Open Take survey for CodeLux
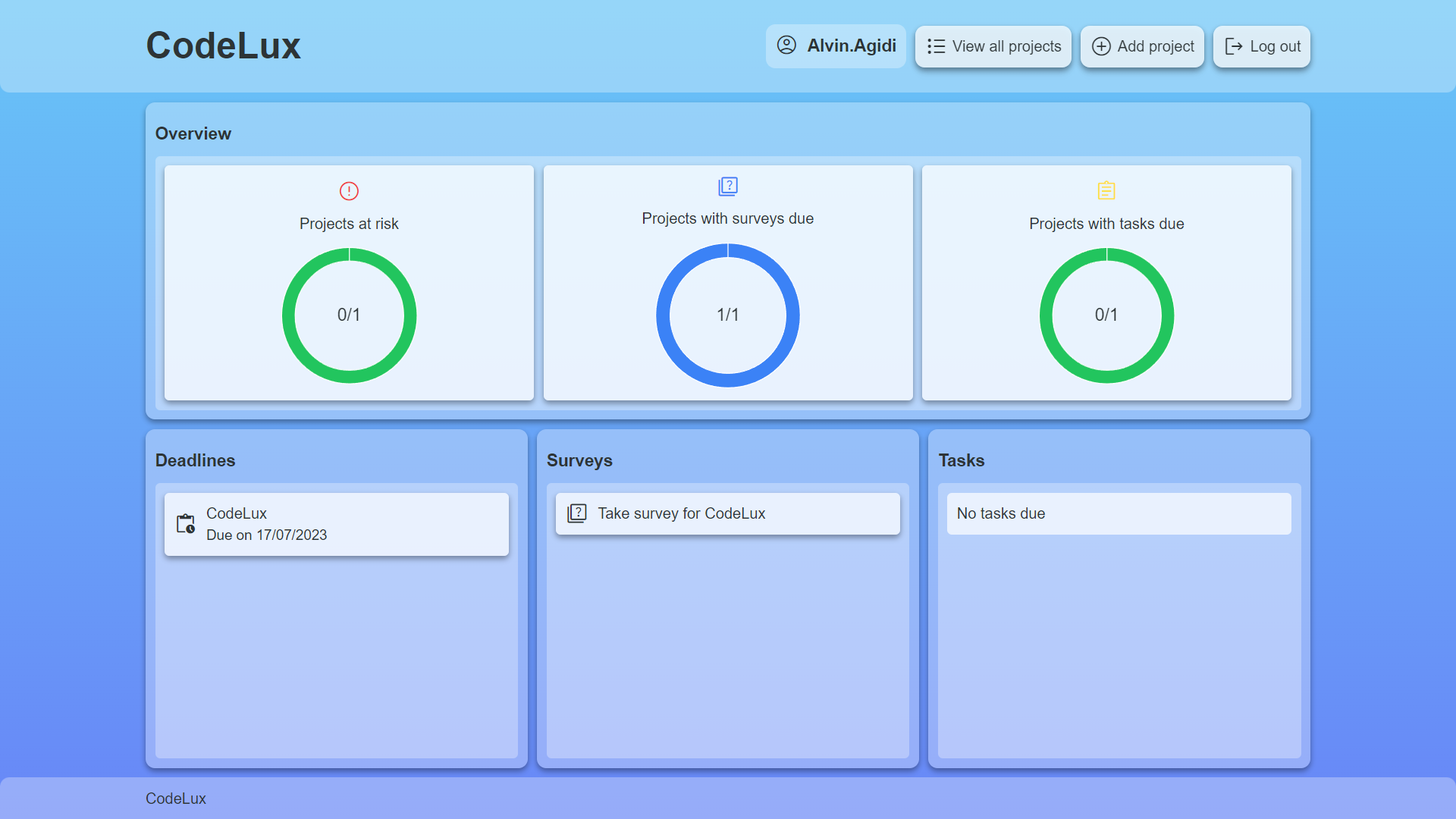The image size is (1456, 819). 727,513
